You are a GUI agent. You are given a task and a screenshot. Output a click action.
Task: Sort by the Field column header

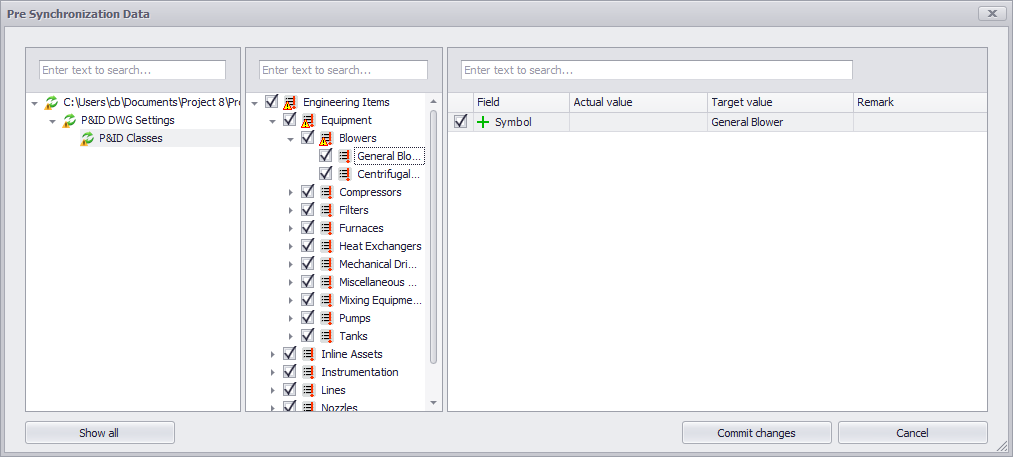(x=521, y=103)
